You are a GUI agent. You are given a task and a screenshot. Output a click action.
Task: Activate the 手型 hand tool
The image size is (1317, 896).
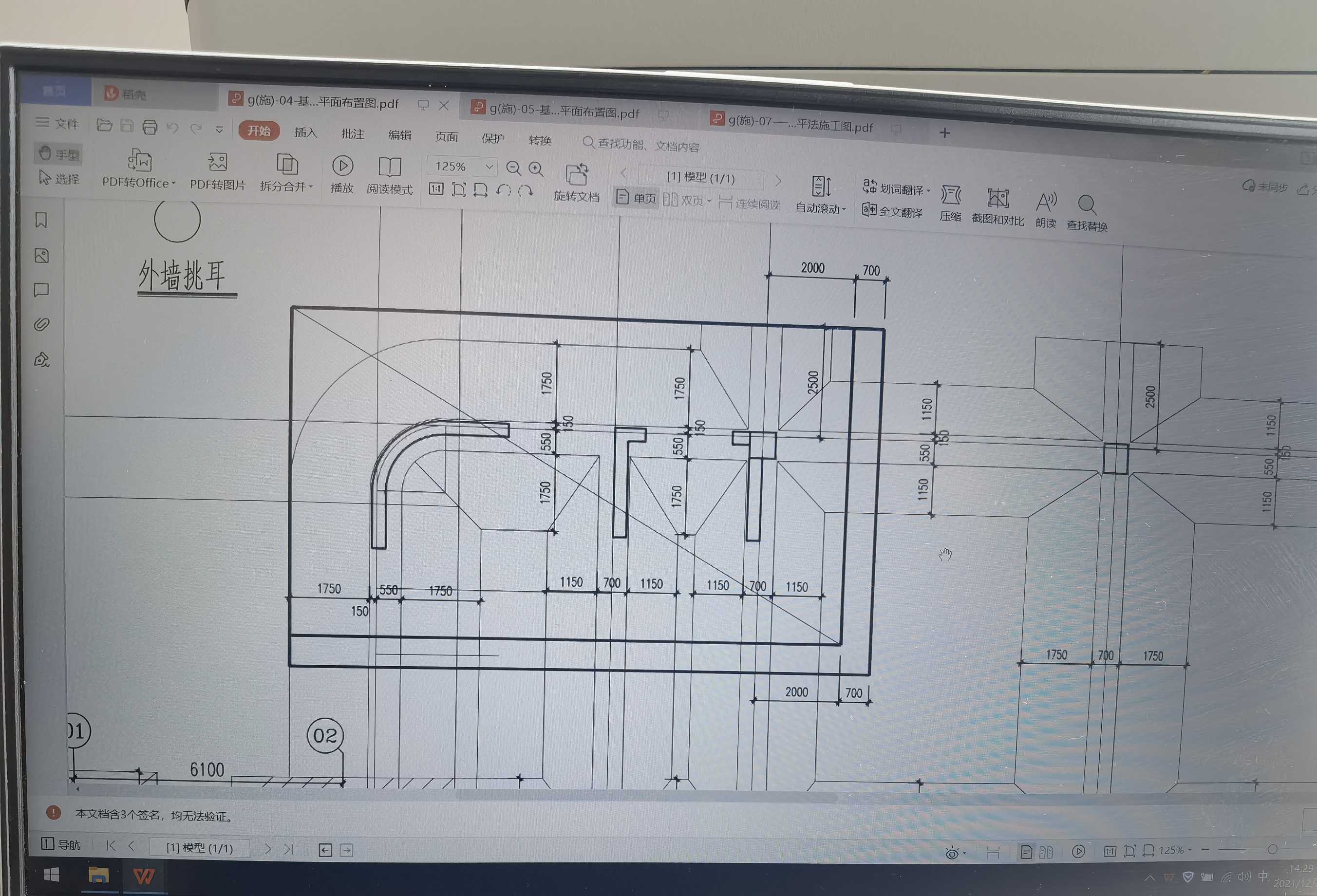[x=58, y=153]
